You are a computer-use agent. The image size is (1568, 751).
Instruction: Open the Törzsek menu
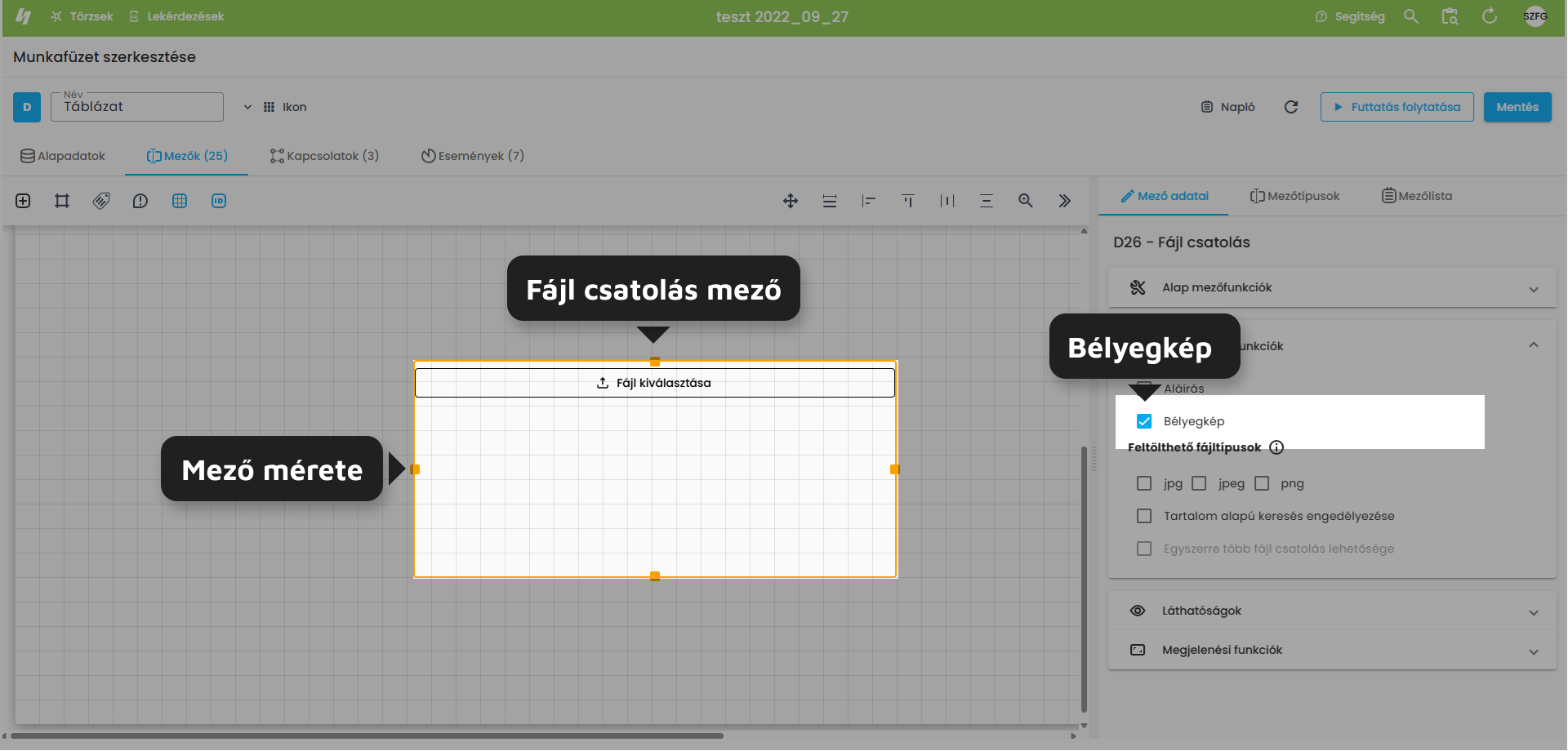tap(82, 16)
